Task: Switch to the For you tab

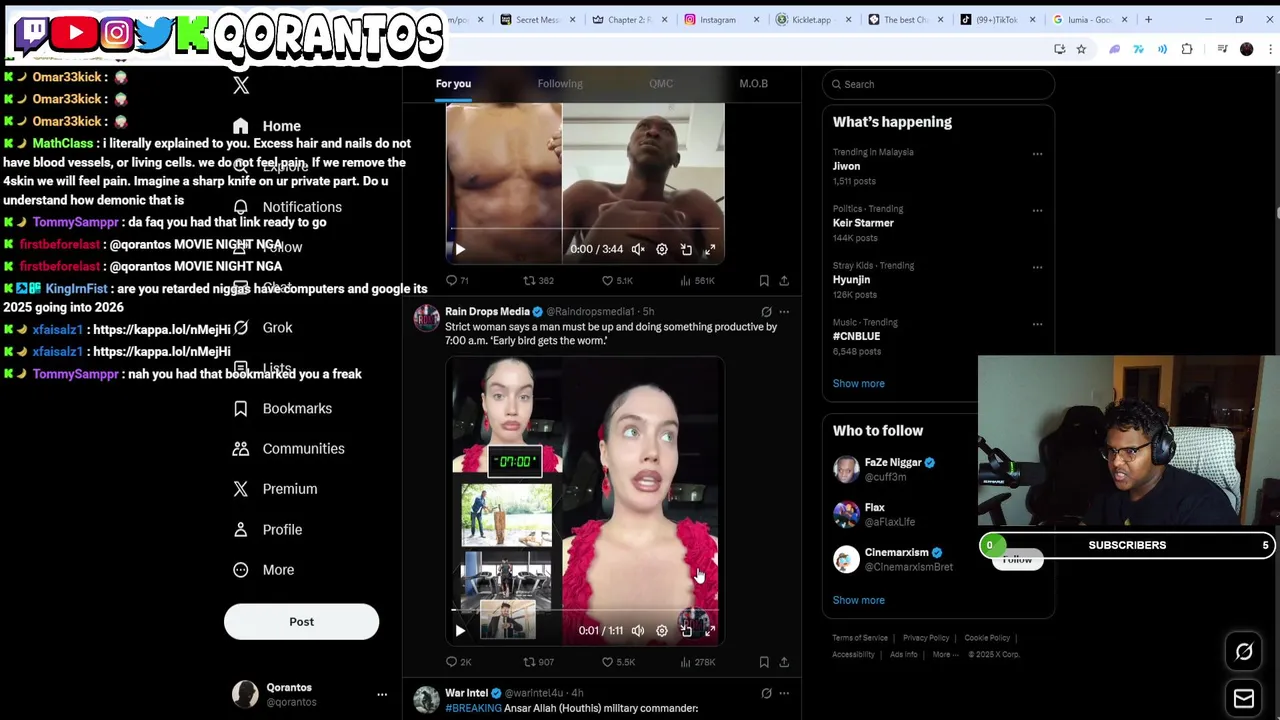Action: (x=453, y=84)
